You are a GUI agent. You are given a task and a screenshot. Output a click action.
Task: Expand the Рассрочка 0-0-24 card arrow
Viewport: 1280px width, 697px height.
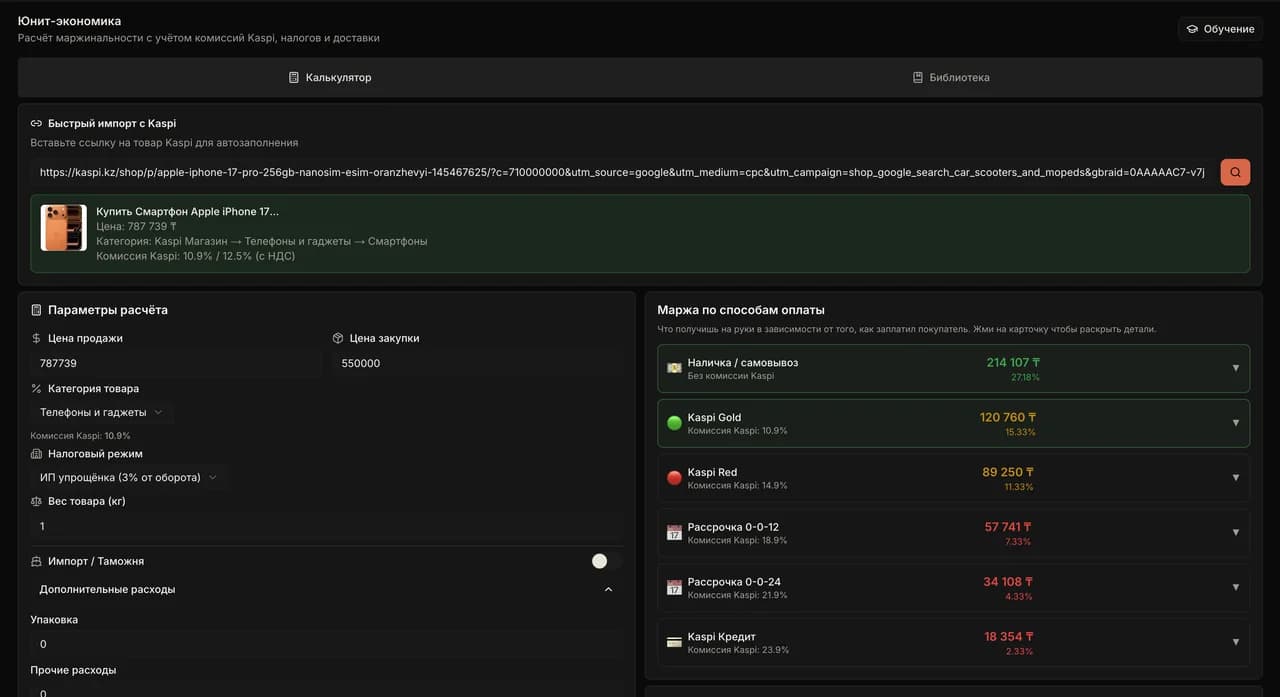tap(1235, 587)
